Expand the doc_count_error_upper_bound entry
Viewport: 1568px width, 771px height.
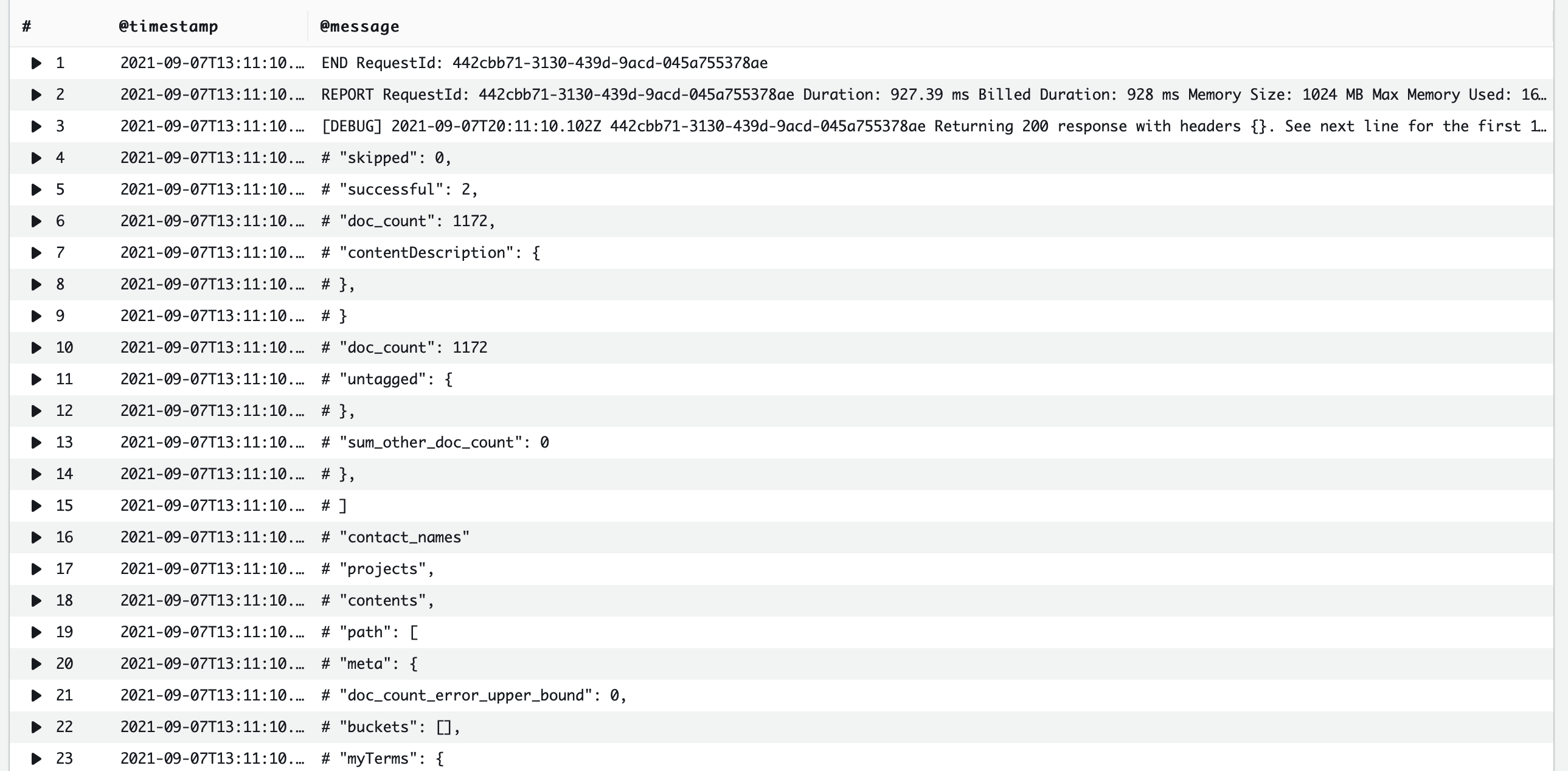36,696
